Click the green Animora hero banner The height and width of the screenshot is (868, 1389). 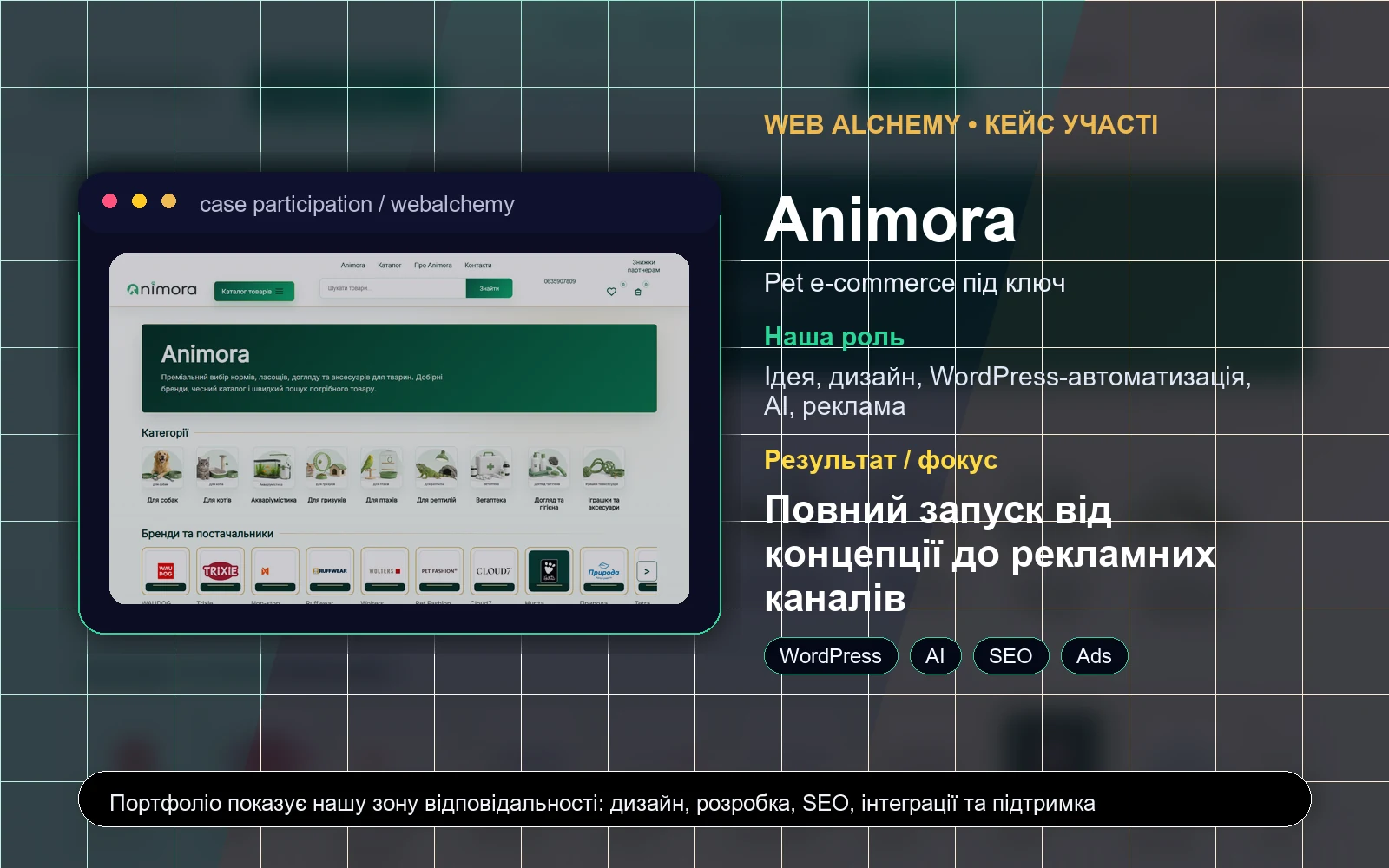pos(399,368)
